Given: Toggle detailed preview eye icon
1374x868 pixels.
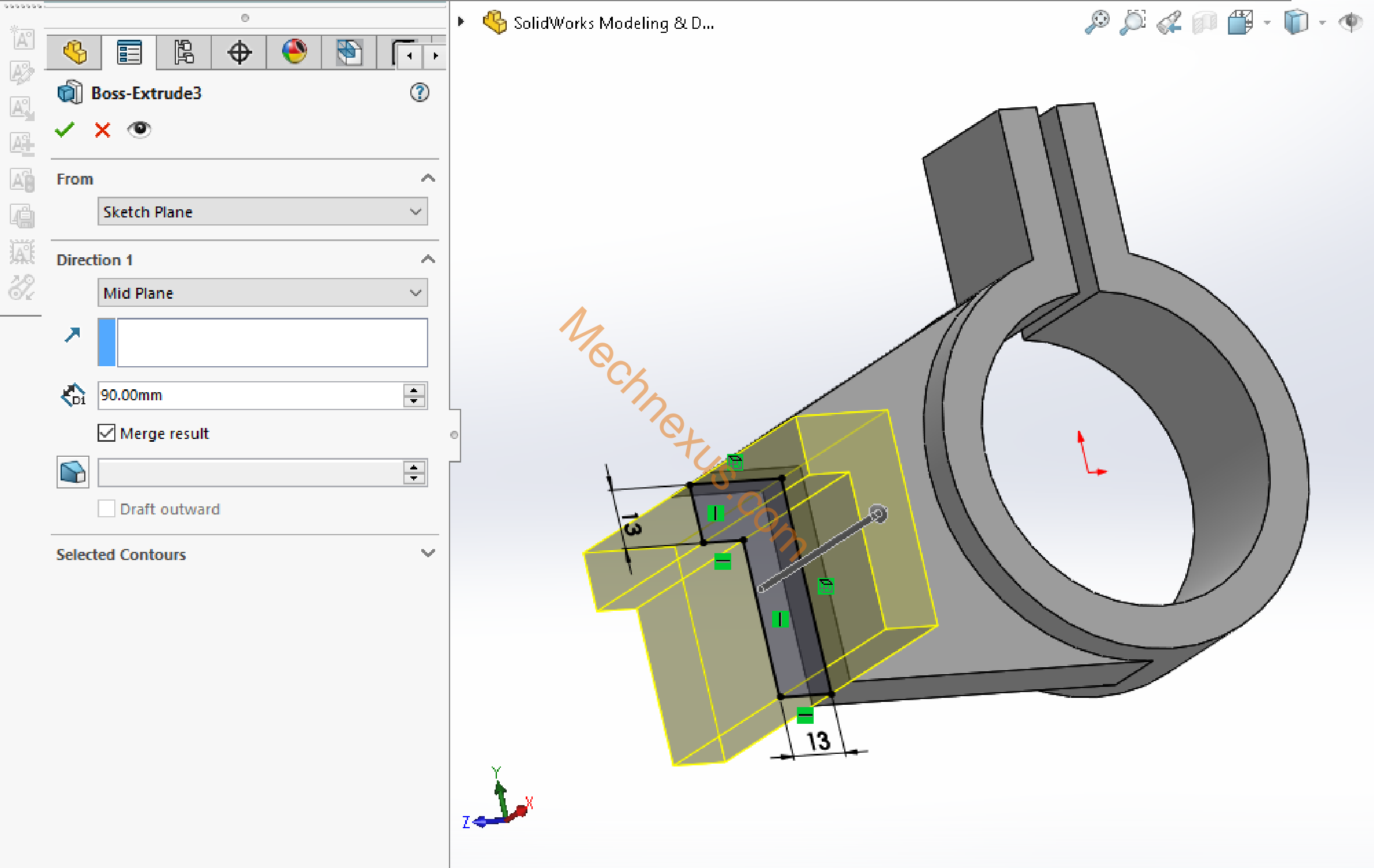Looking at the screenshot, I should pyautogui.click(x=139, y=129).
